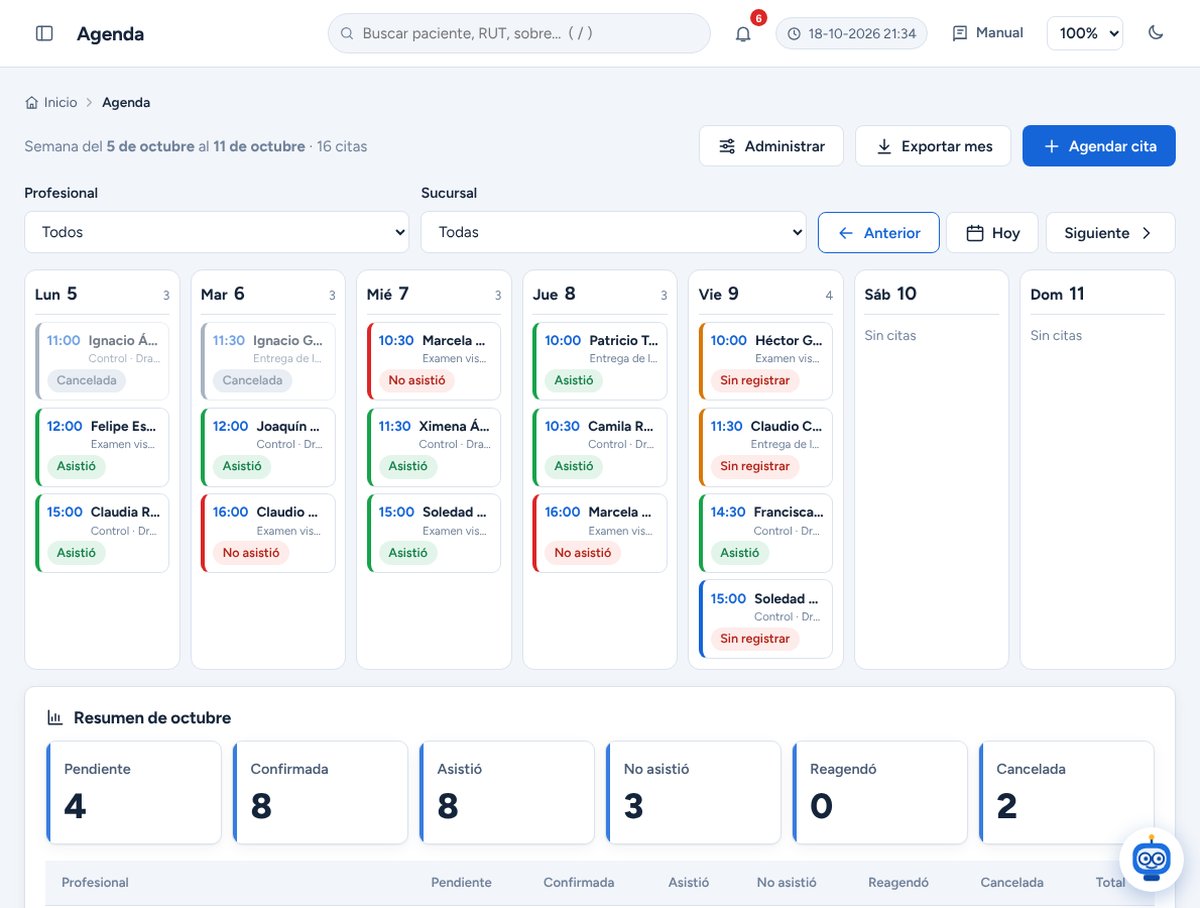Click the Reagendó summary card

(x=880, y=793)
